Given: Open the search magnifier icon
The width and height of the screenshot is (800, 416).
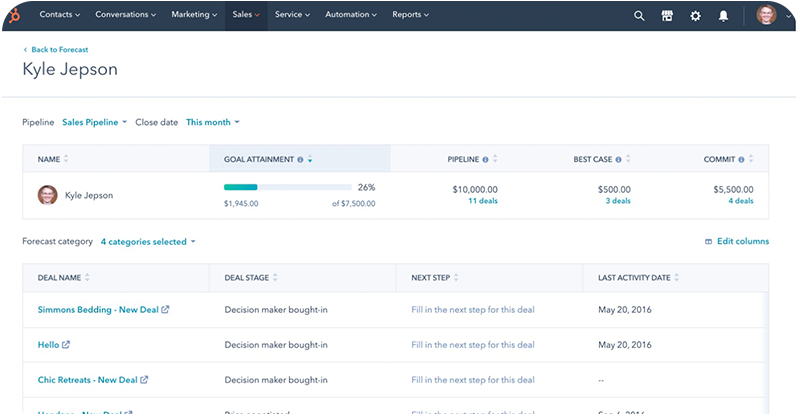Looking at the screenshot, I should 639,16.
